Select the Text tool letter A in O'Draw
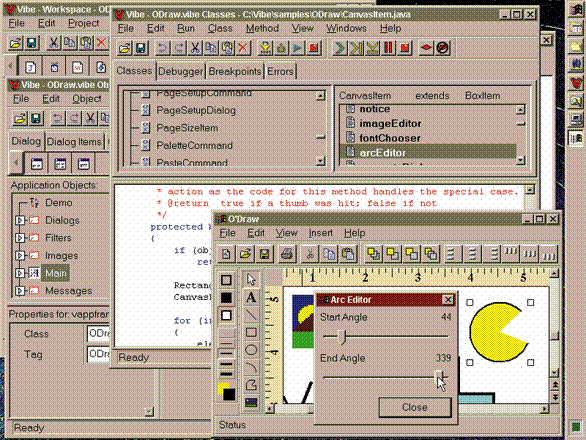586x440 pixels. 251,298
